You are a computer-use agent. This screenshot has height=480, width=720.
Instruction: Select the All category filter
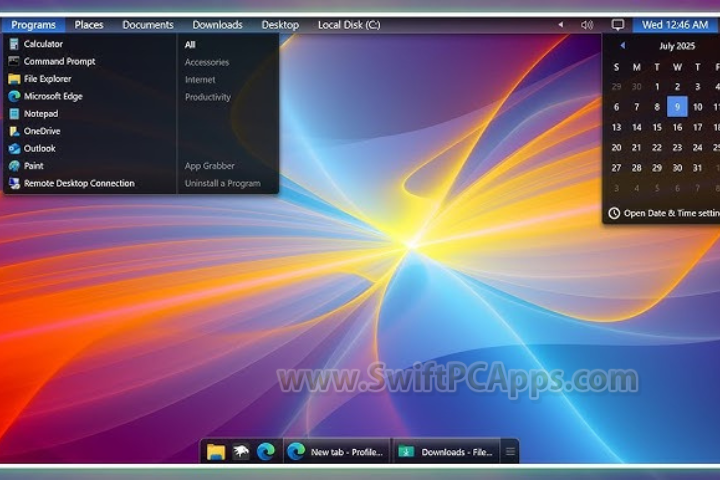190,45
